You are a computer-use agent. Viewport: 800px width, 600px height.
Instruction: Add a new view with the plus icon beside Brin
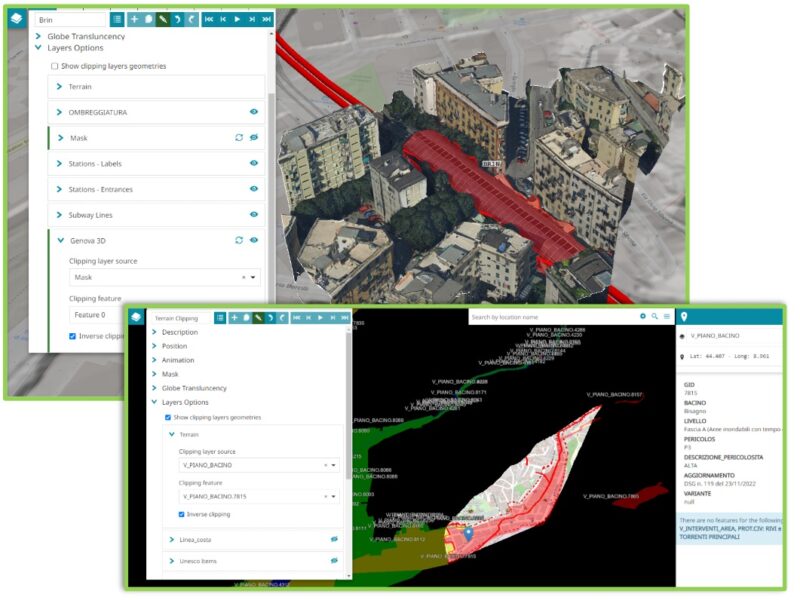click(x=134, y=19)
